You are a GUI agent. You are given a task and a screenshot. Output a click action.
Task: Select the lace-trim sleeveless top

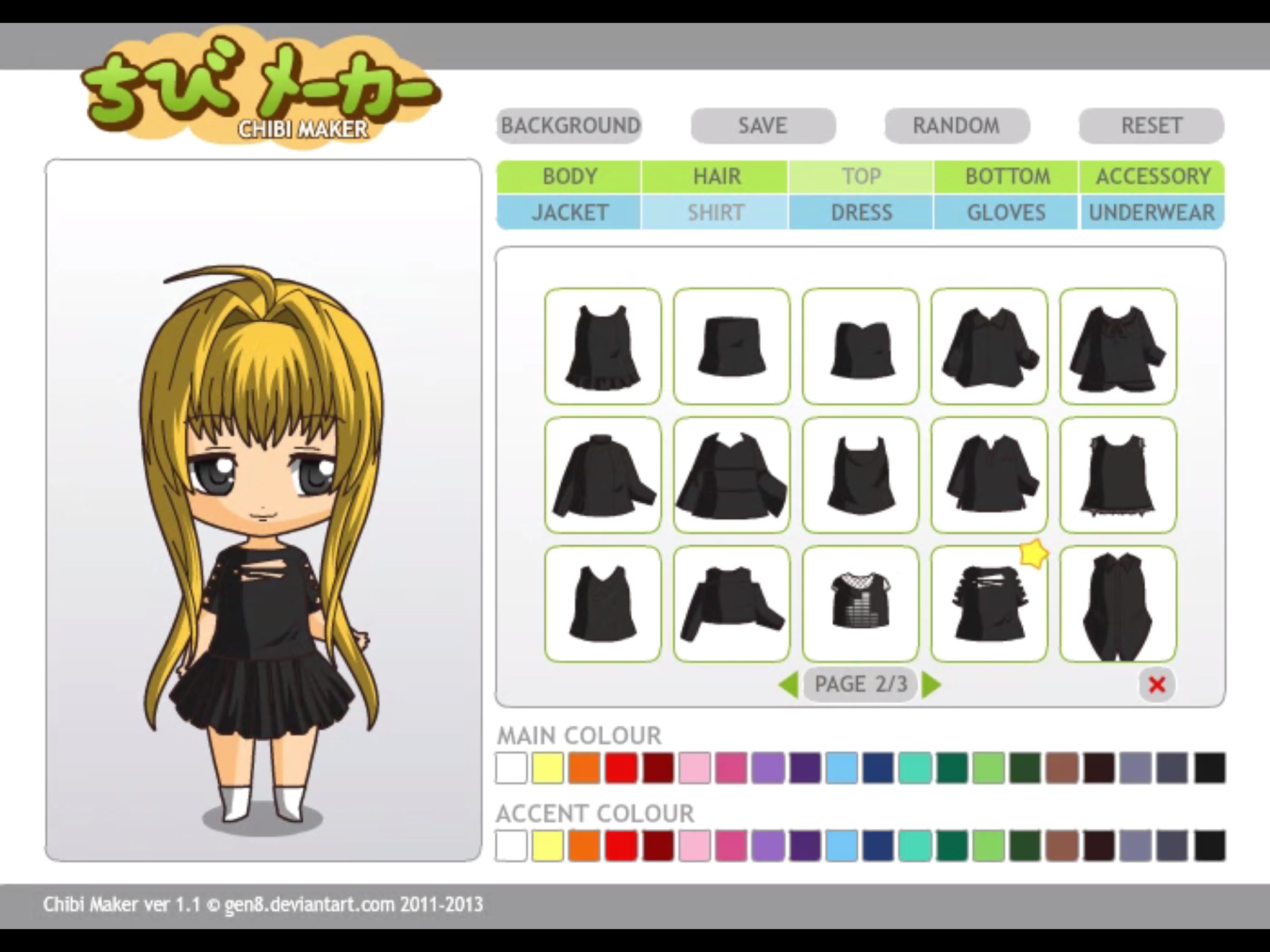(1118, 475)
